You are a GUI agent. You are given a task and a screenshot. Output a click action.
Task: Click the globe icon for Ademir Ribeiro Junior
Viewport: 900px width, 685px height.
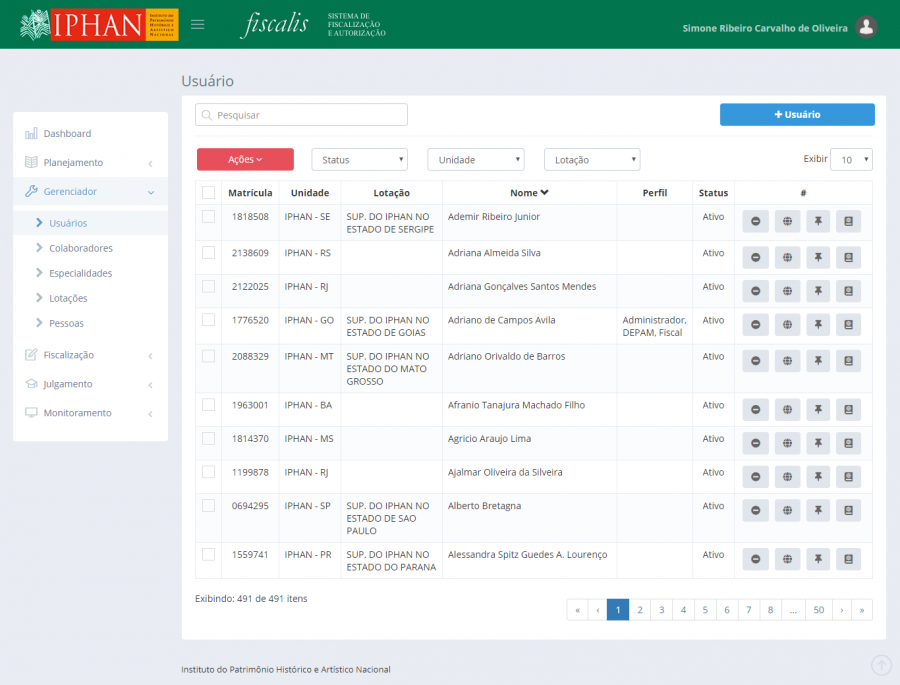(787, 222)
